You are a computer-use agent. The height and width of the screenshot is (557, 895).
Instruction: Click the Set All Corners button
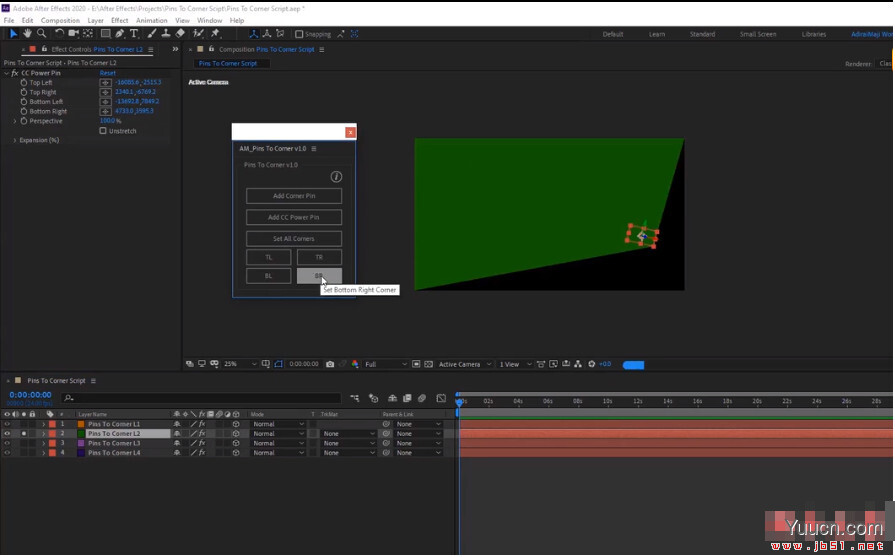pos(294,239)
